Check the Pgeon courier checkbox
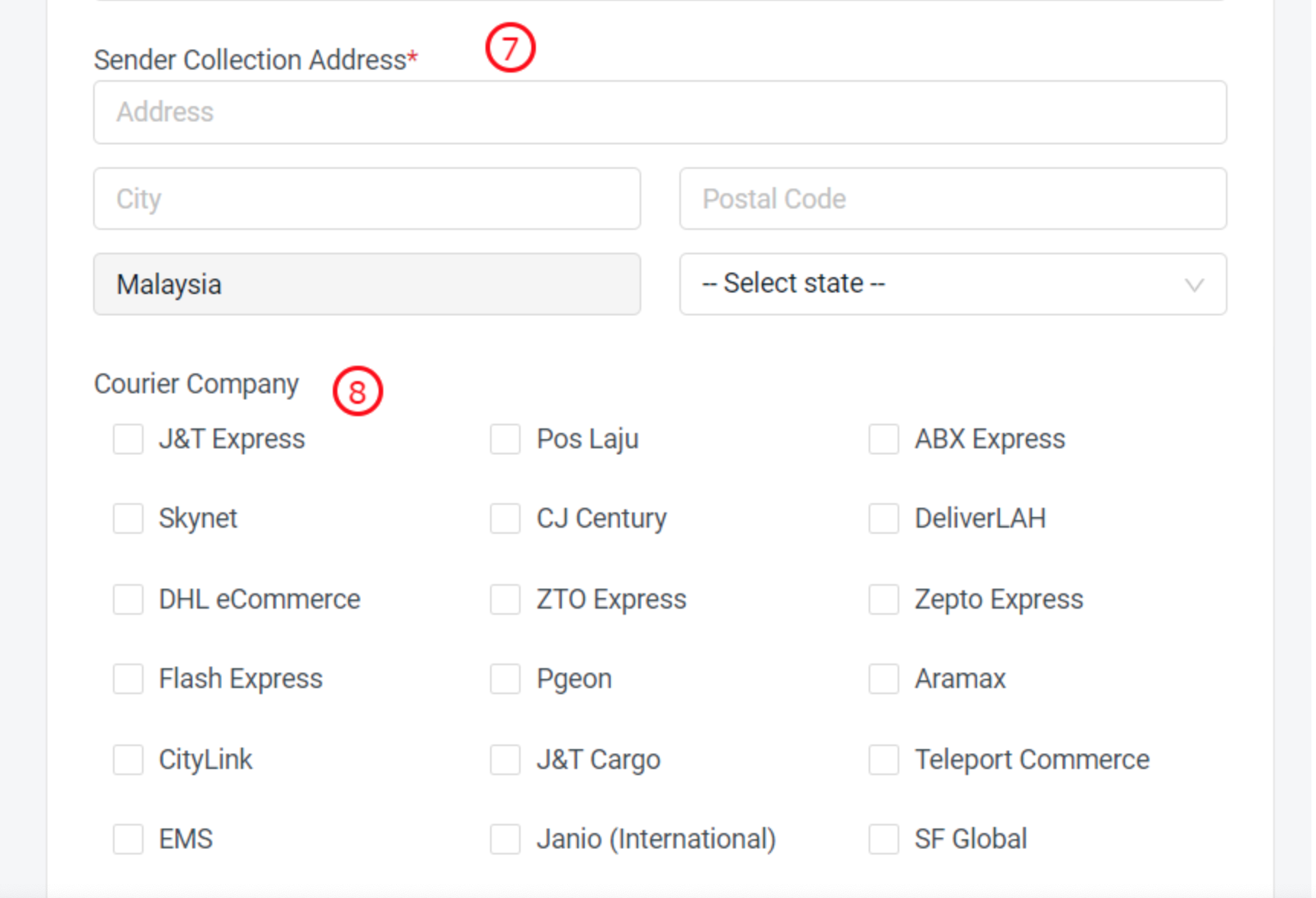 (505, 679)
